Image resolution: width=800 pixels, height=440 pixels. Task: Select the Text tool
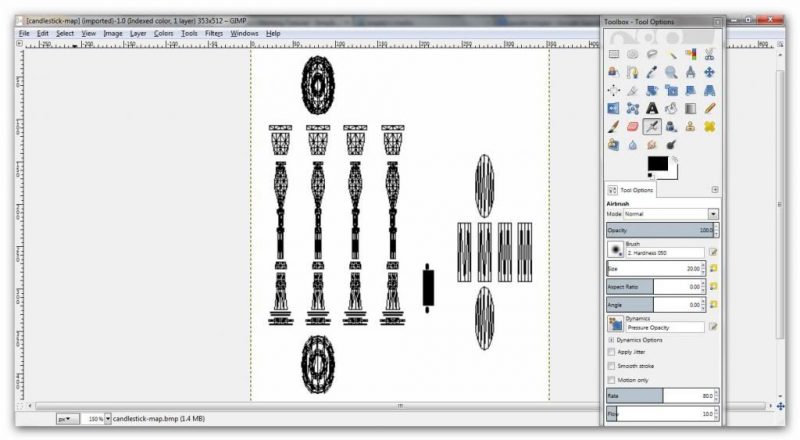(652, 108)
